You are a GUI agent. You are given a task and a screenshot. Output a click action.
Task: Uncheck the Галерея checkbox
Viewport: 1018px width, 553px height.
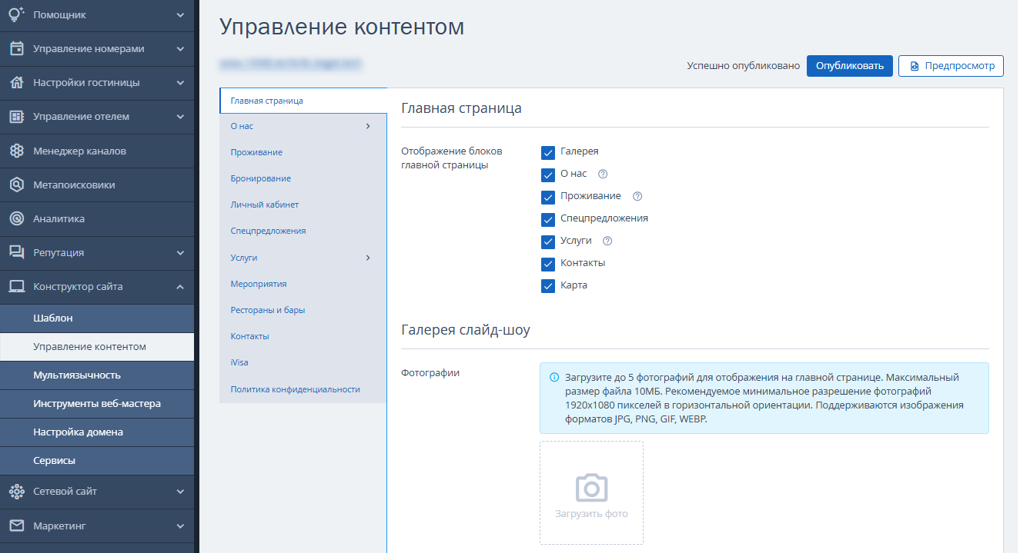[548, 152]
